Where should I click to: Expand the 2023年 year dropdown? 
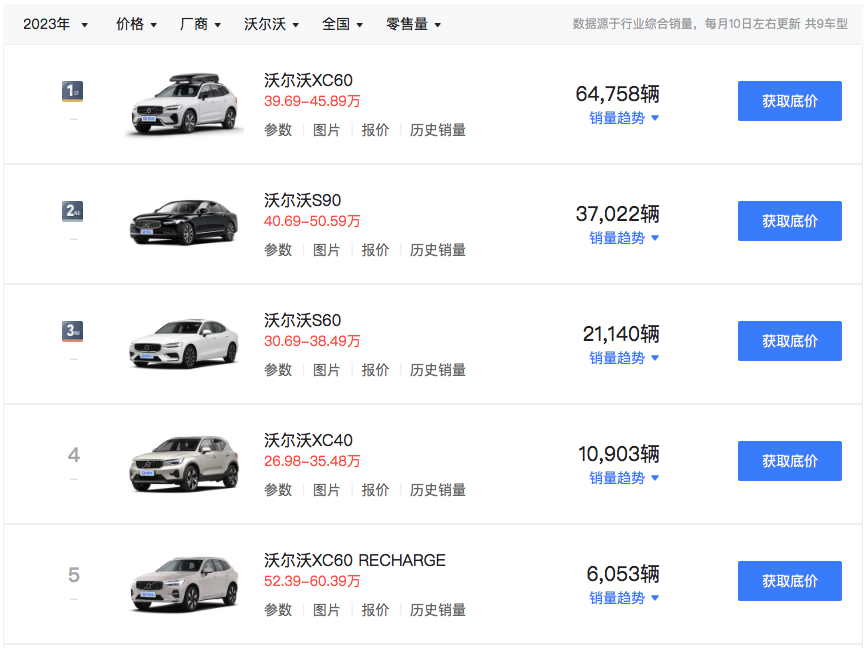click(55, 24)
